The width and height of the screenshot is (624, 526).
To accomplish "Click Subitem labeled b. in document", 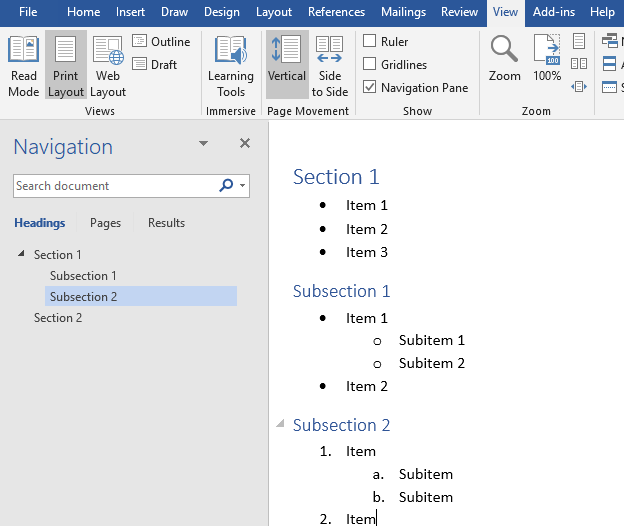I will tap(426, 497).
